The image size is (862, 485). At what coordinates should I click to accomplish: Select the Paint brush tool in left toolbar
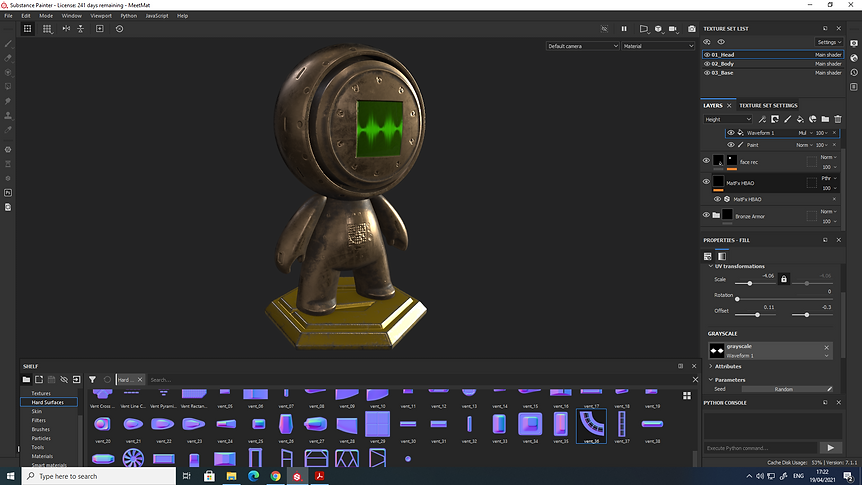(8, 43)
